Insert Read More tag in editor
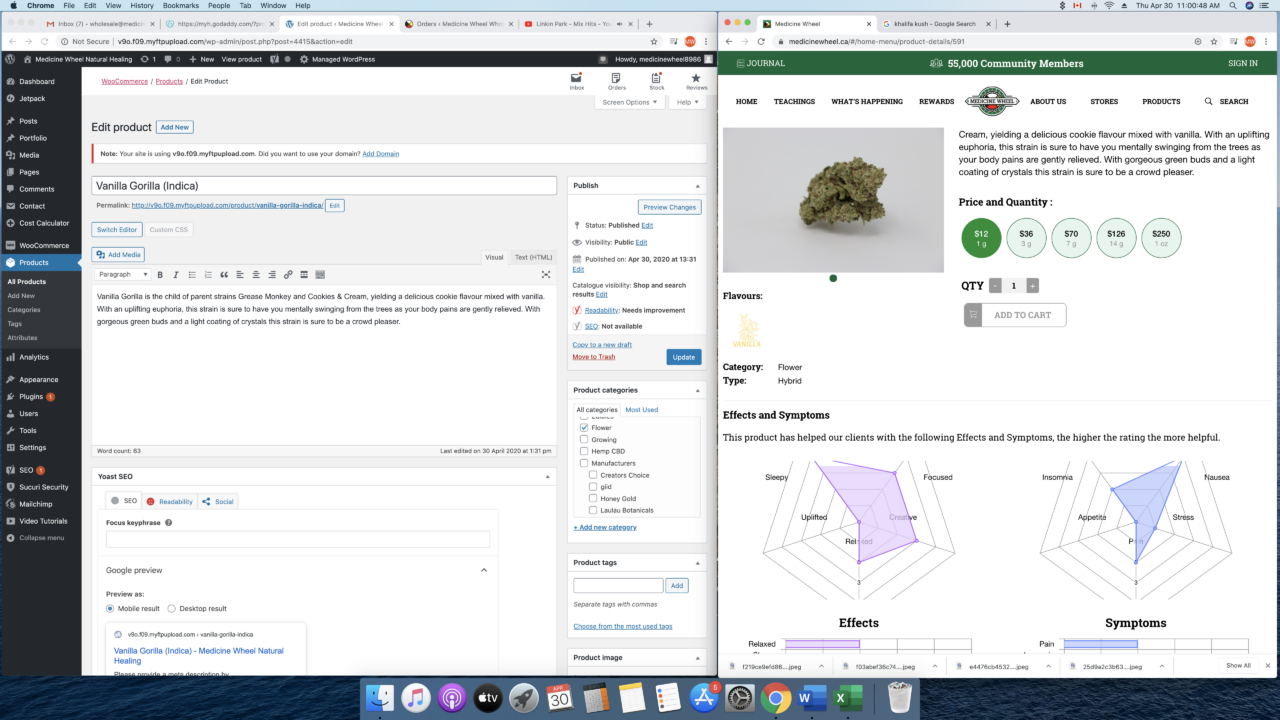1280x720 pixels. 304,274
